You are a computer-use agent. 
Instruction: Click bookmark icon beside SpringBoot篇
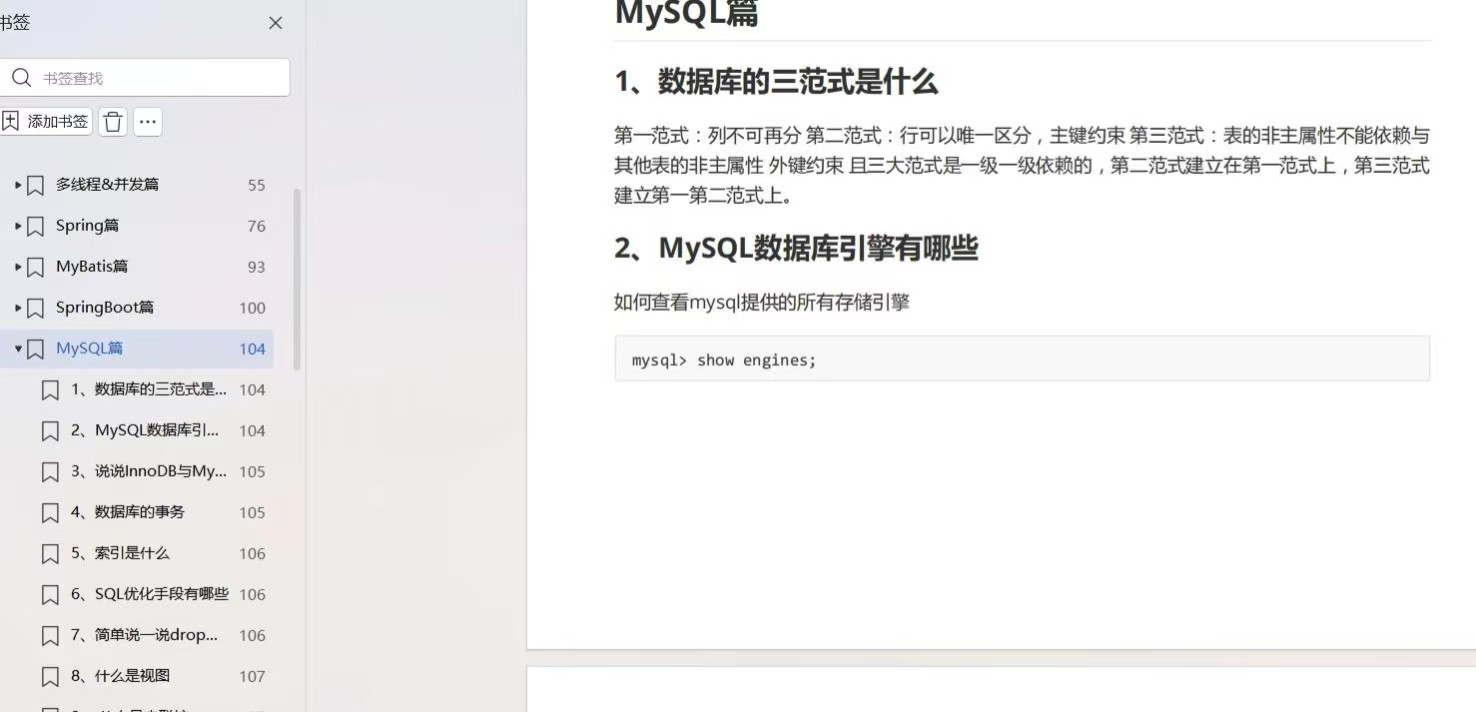pyautogui.click(x=35, y=308)
